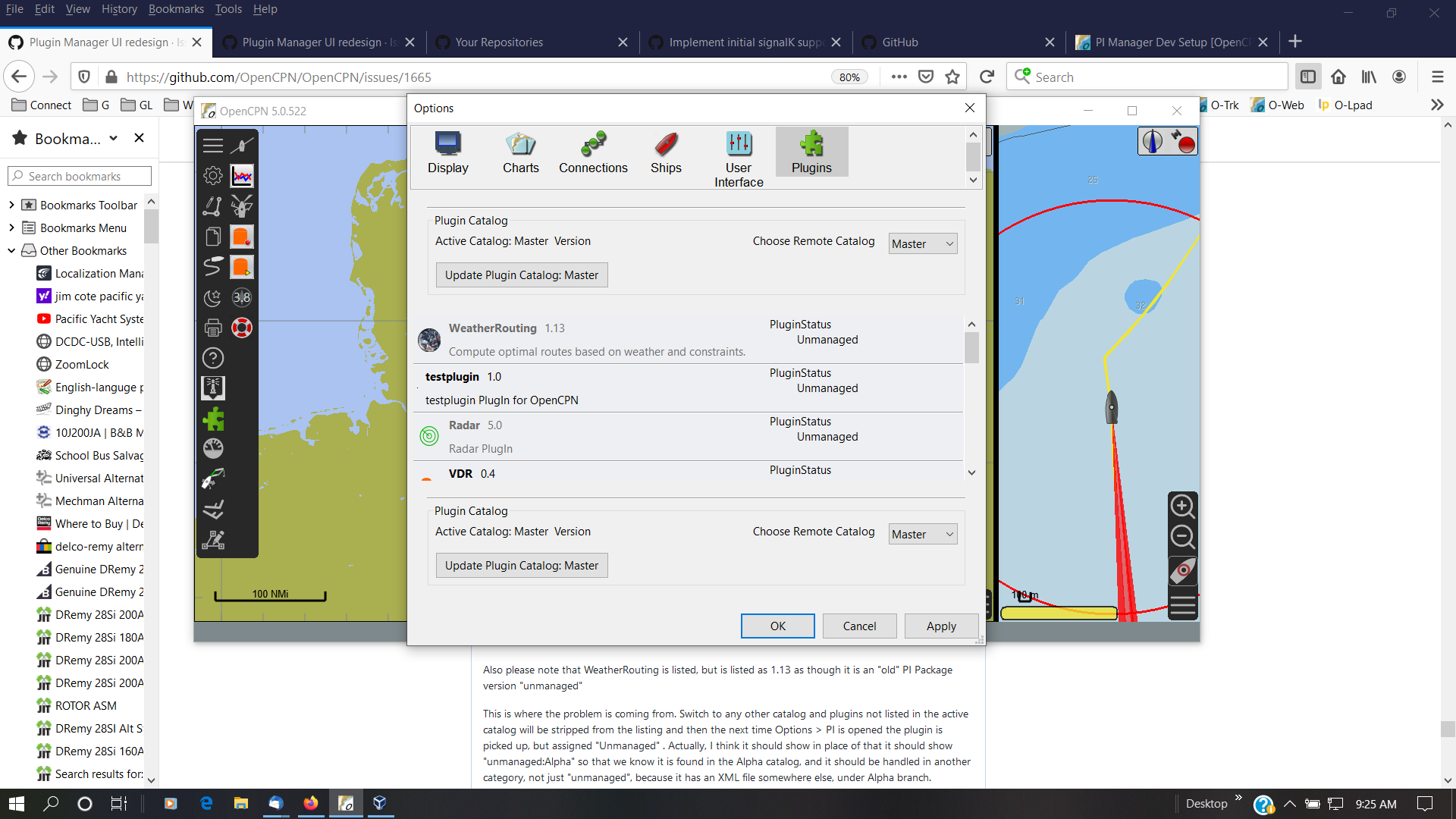Collapse Other Bookmarks folder
Image resolution: width=1456 pixels, height=819 pixels.
11,250
